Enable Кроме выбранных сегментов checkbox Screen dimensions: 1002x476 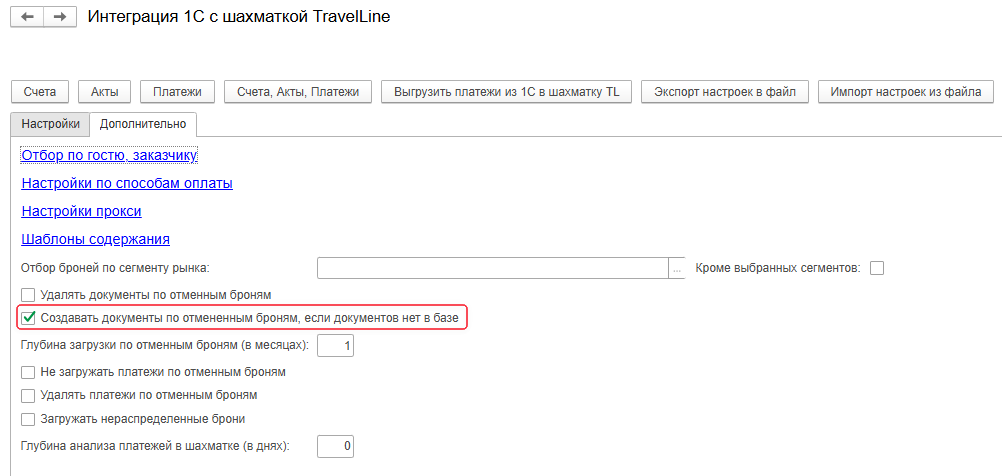click(x=878, y=267)
